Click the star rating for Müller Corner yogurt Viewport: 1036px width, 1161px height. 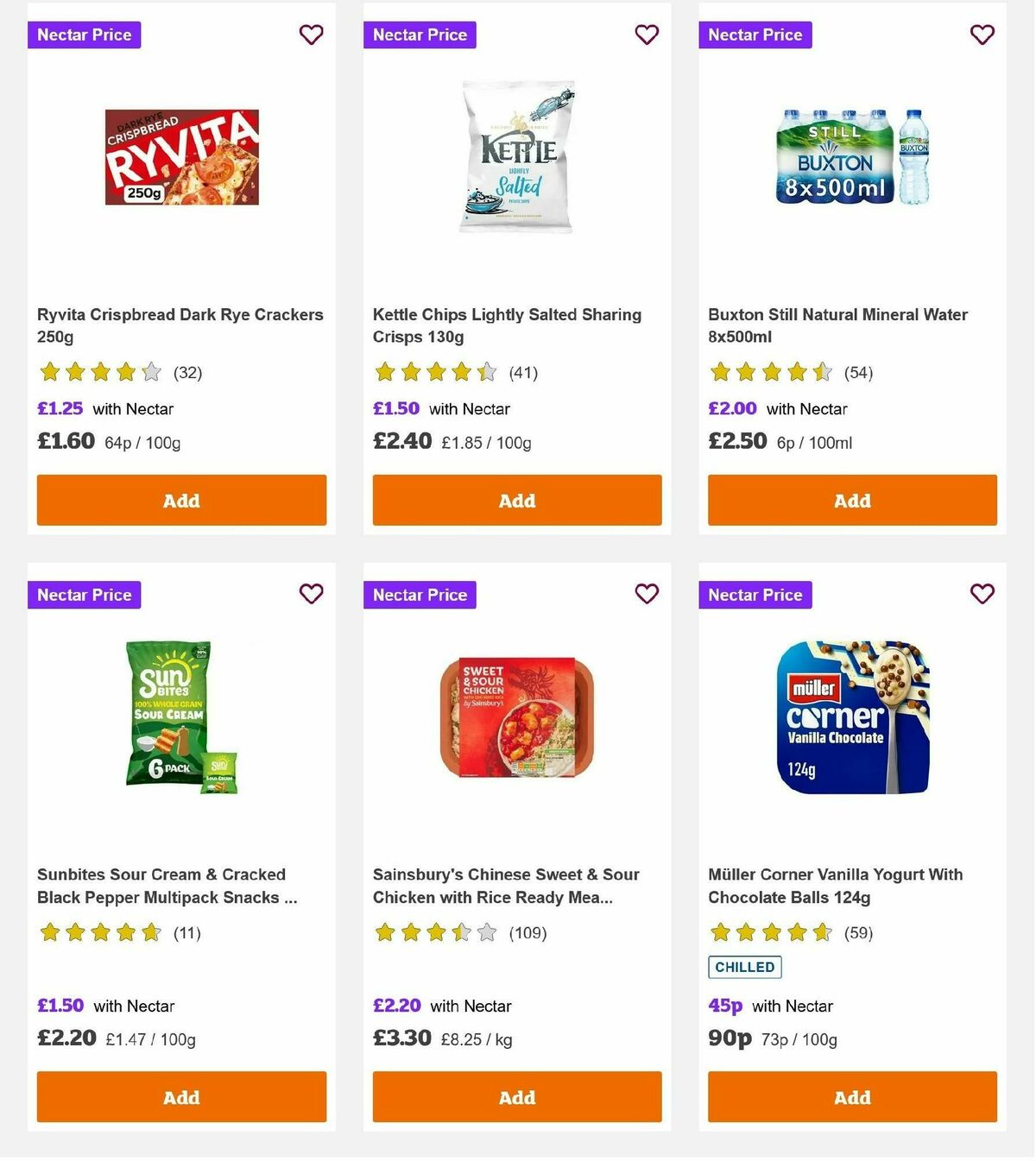769,933
